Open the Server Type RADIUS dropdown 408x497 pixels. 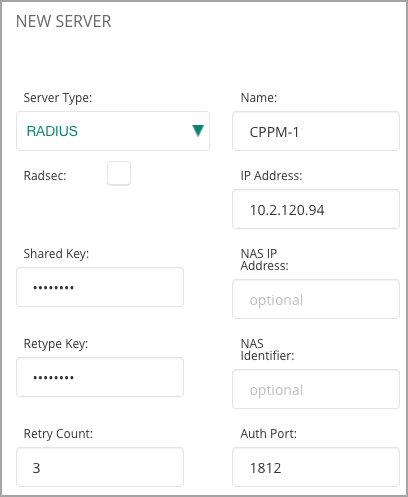(x=113, y=131)
